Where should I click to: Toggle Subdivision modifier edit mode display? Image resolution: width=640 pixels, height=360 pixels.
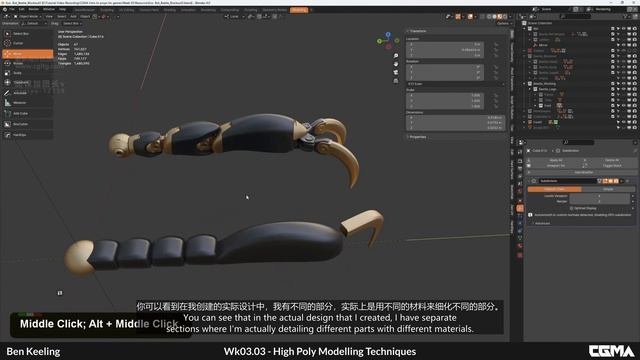605,181
